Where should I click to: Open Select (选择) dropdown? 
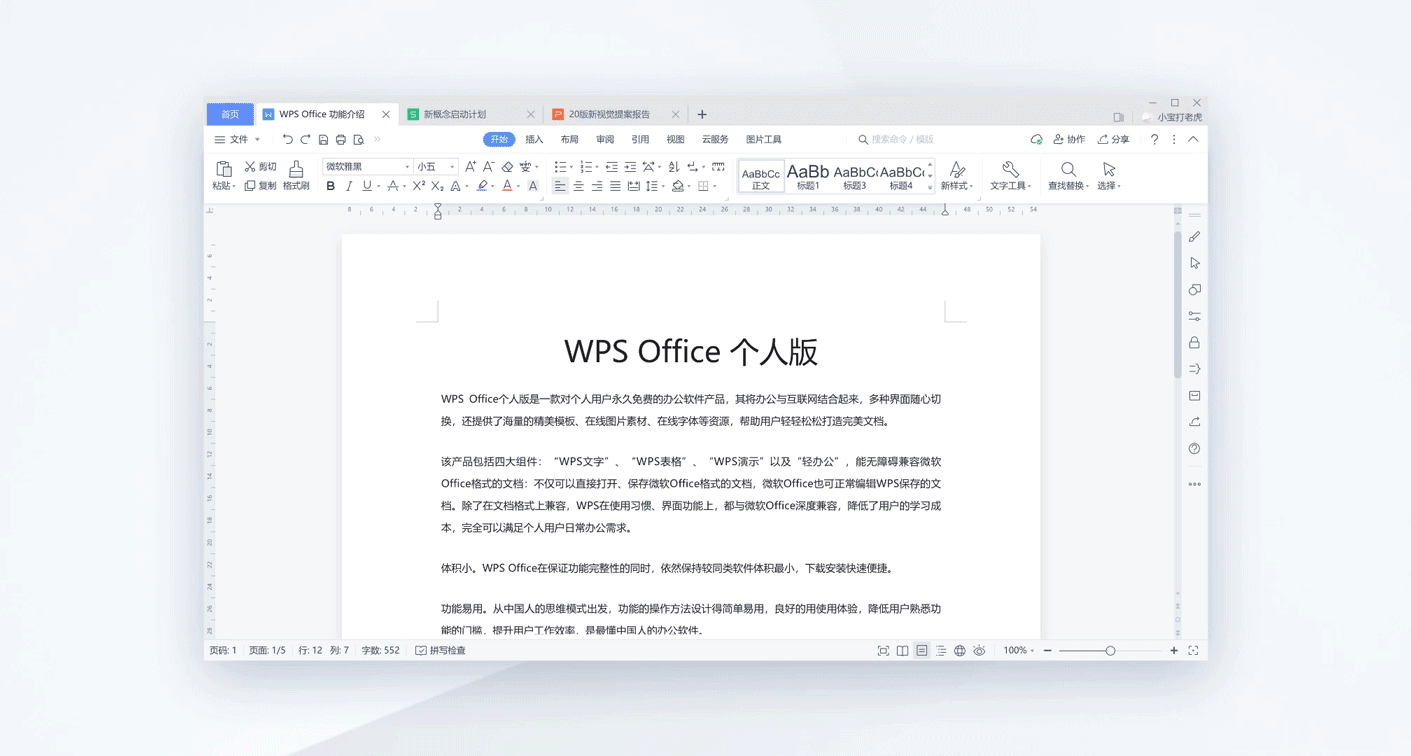click(x=1109, y=175)
